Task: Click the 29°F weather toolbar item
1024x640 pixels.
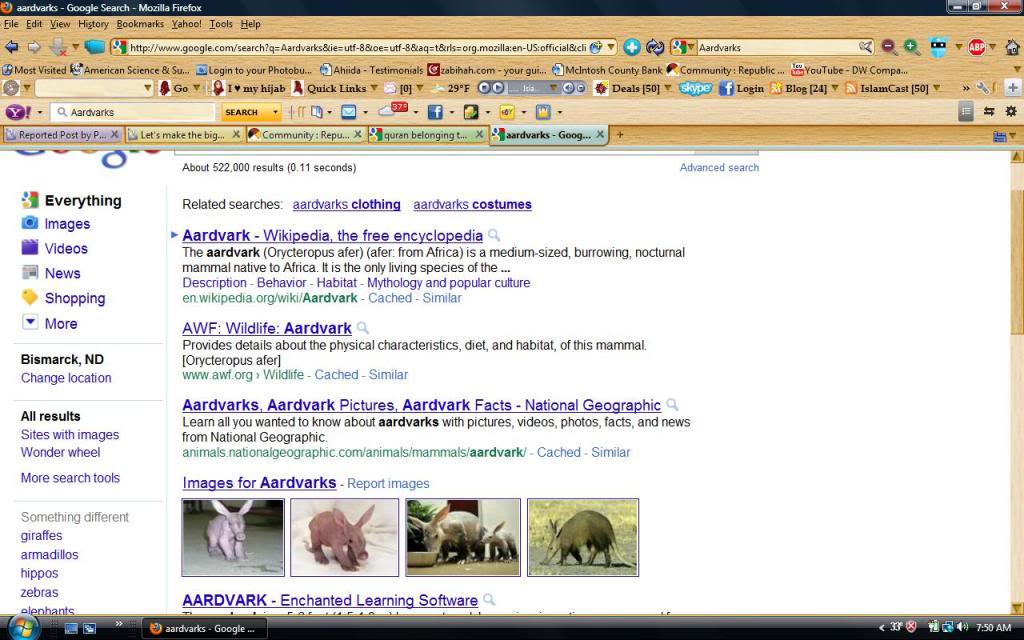Action: click(x=451, y=88)
